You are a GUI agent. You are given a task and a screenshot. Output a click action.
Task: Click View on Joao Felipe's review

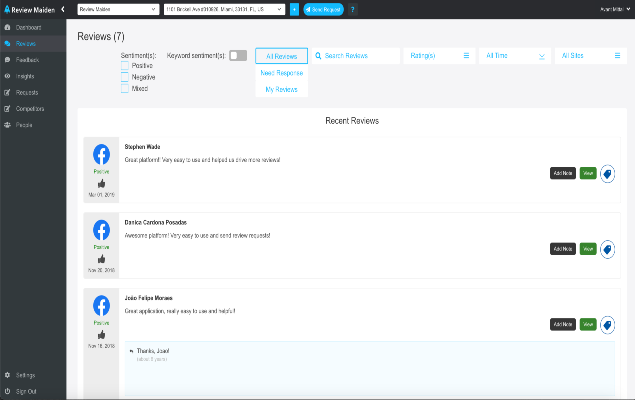(x=588, y=324)
